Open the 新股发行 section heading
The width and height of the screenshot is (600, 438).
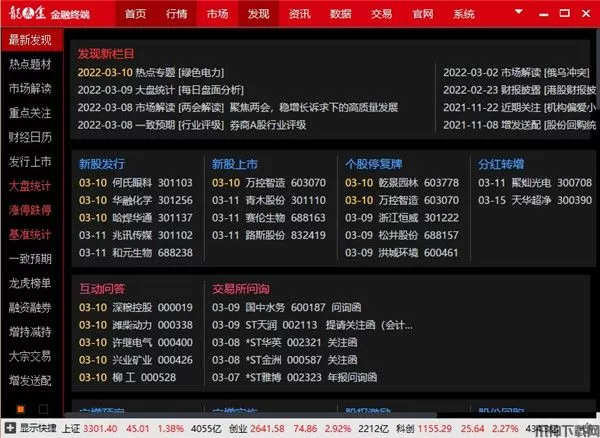(x=102, y=164)
